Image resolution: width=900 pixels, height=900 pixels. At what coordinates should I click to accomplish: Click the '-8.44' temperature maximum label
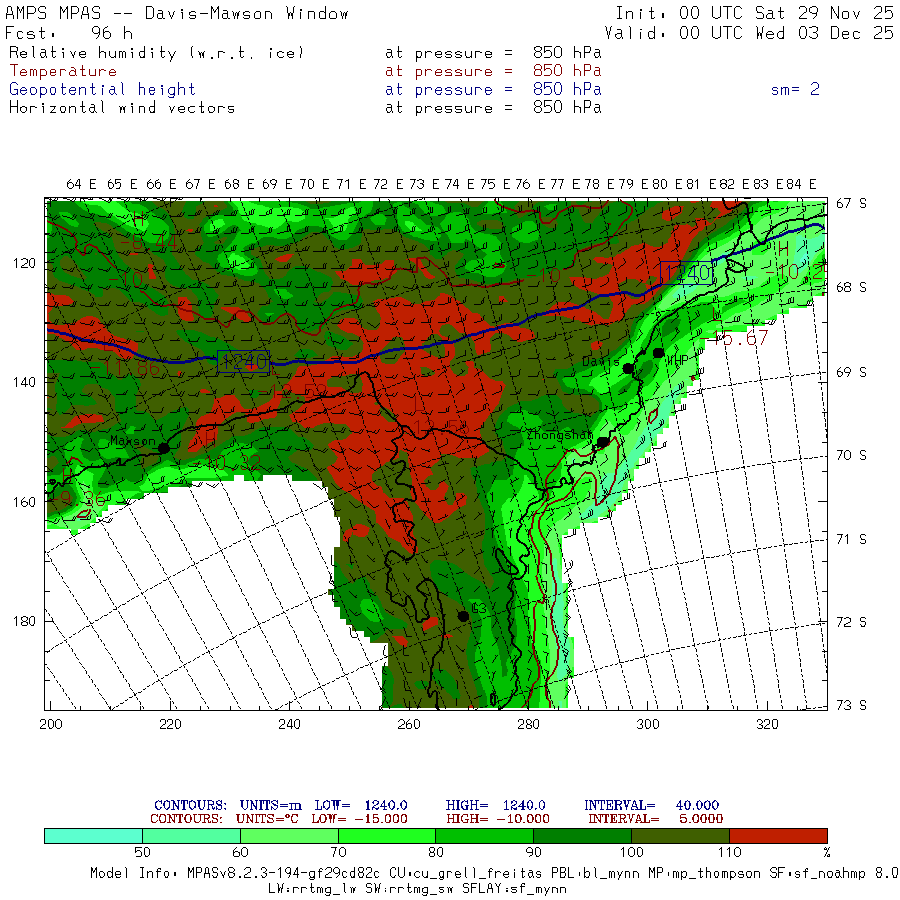(148, 243)
